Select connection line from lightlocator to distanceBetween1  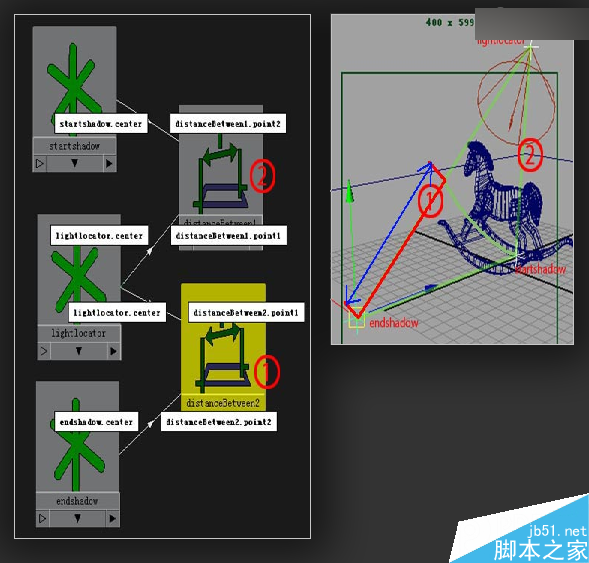point(150,250)
